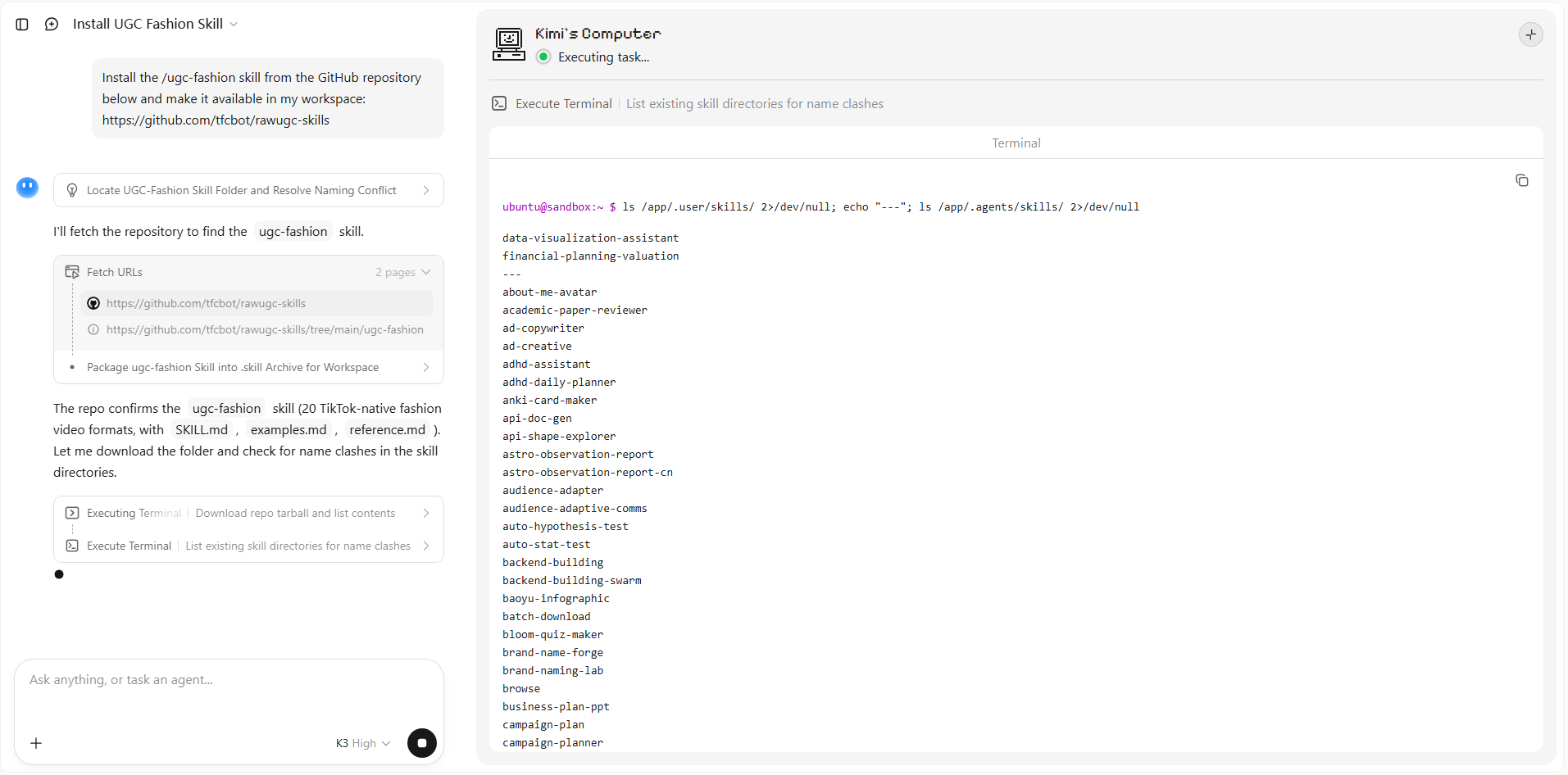The image size is (1568, 775).
Task: Expand the Locate UGC-Fashion Skill Folder step
Action: pos(248,190)
